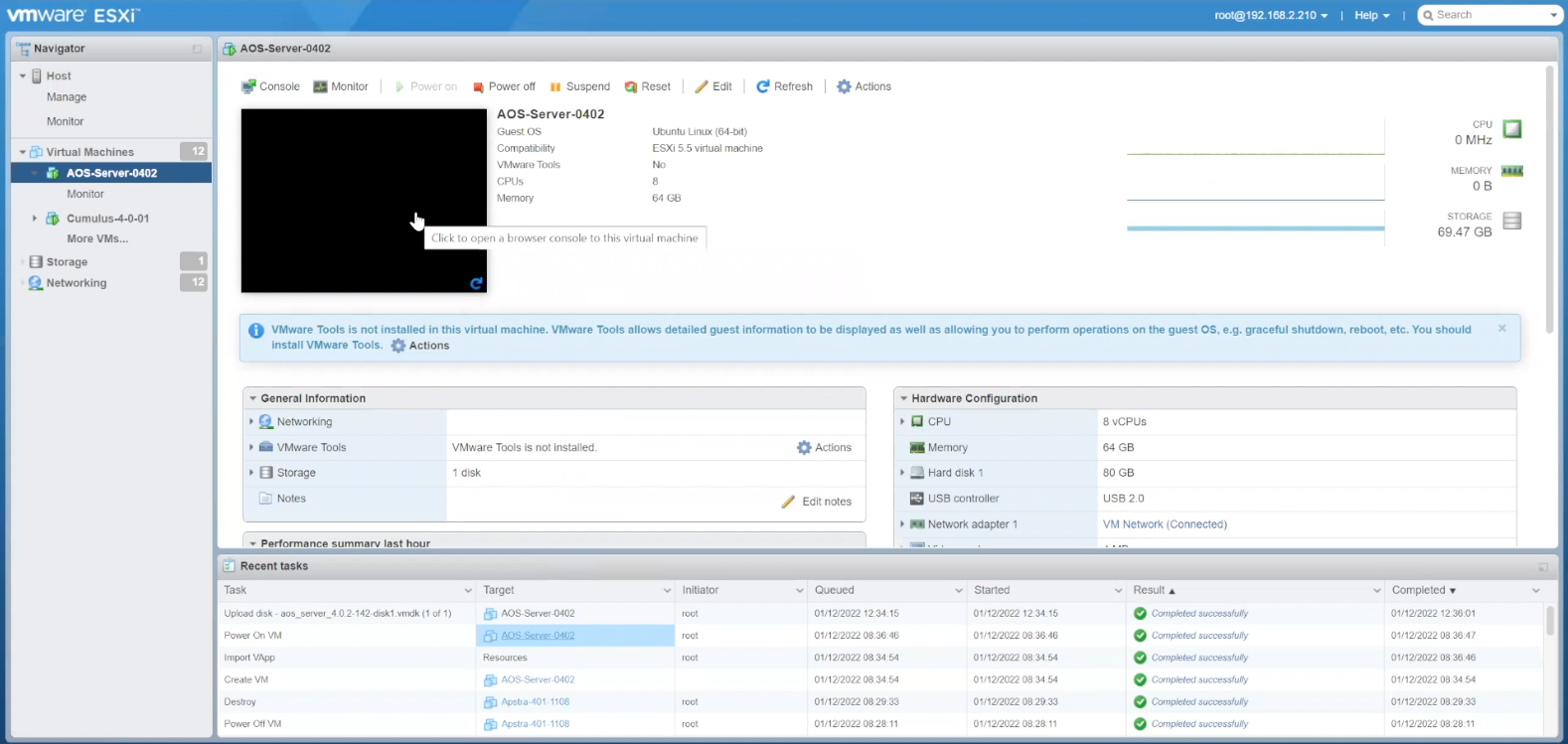The width and height of the screenshot is (1568, 744).
Task: Refresh the VM page
Action: click(x=784, y=86)
